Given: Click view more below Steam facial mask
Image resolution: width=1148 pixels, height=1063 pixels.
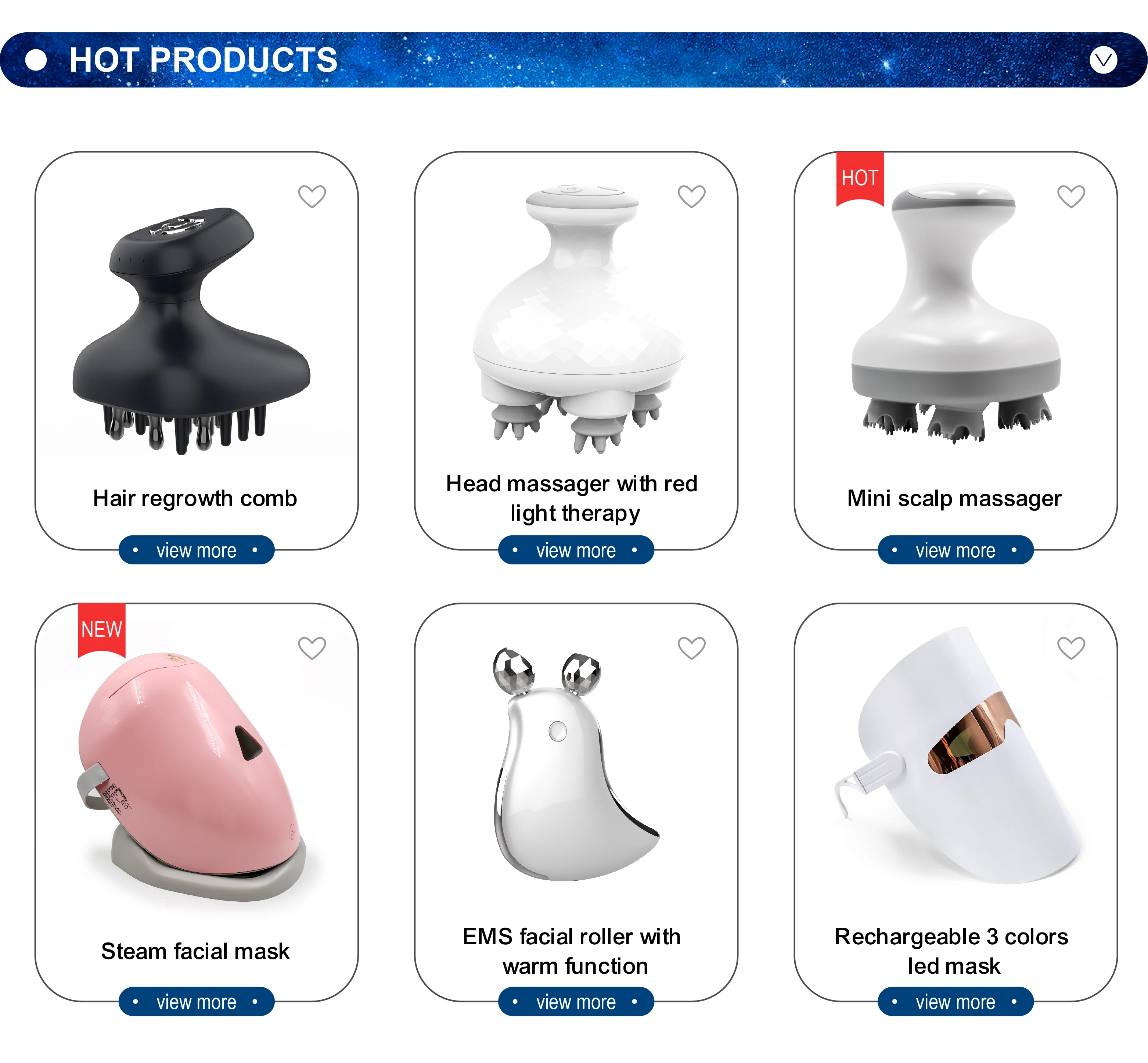Looking at the screenshot, I should 196,1001.
